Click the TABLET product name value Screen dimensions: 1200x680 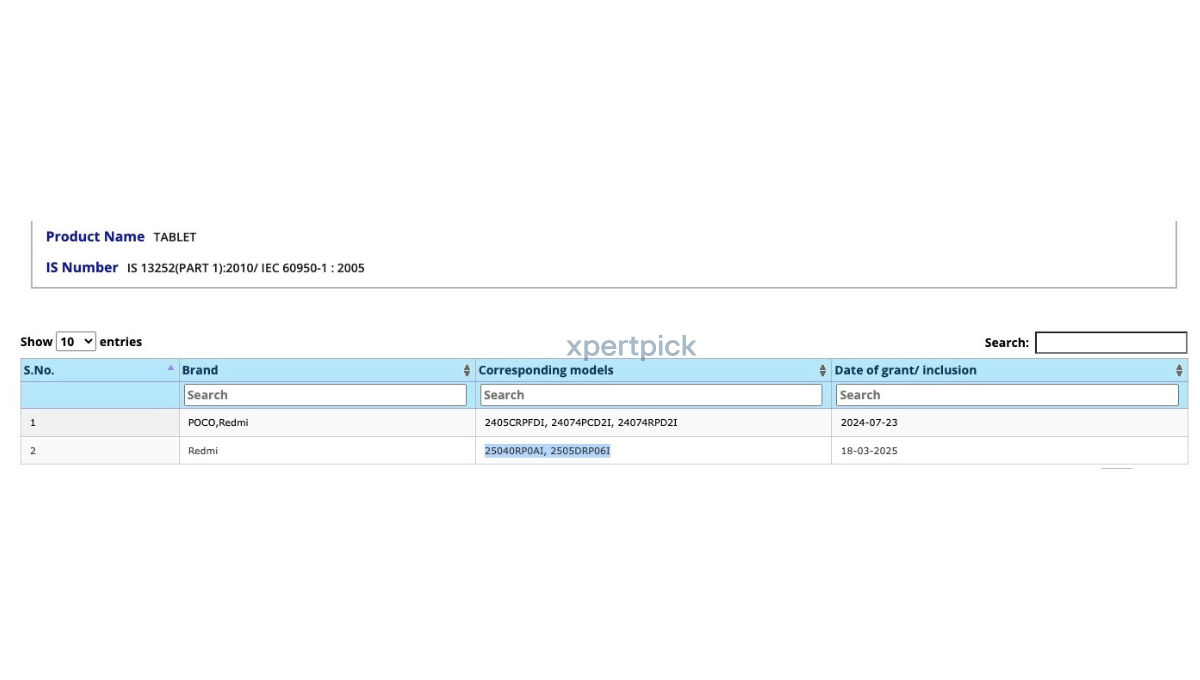(x=175, y=238)
